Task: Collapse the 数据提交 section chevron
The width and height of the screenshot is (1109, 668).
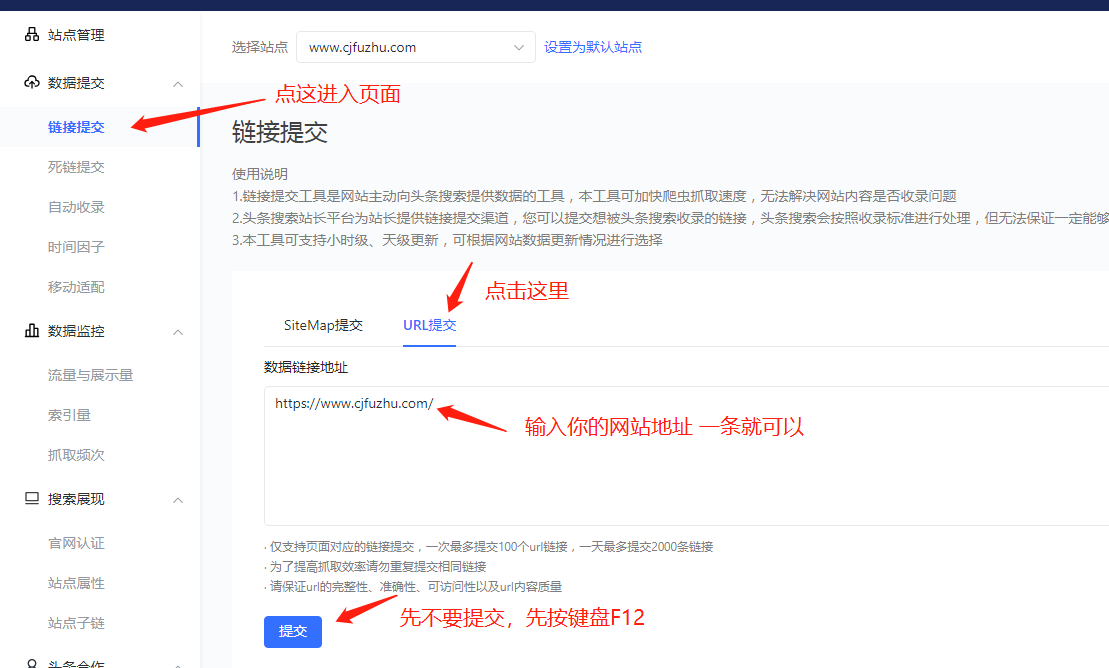Action: point(177,83)
